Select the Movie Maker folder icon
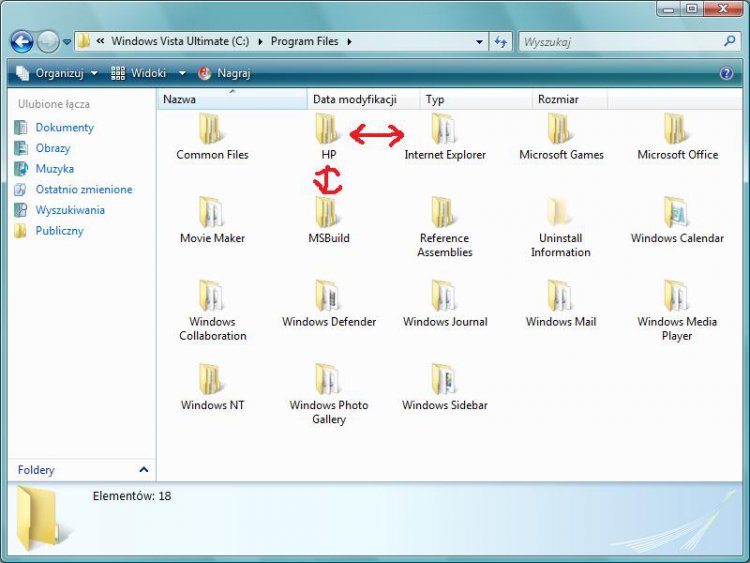 (211, 212)
